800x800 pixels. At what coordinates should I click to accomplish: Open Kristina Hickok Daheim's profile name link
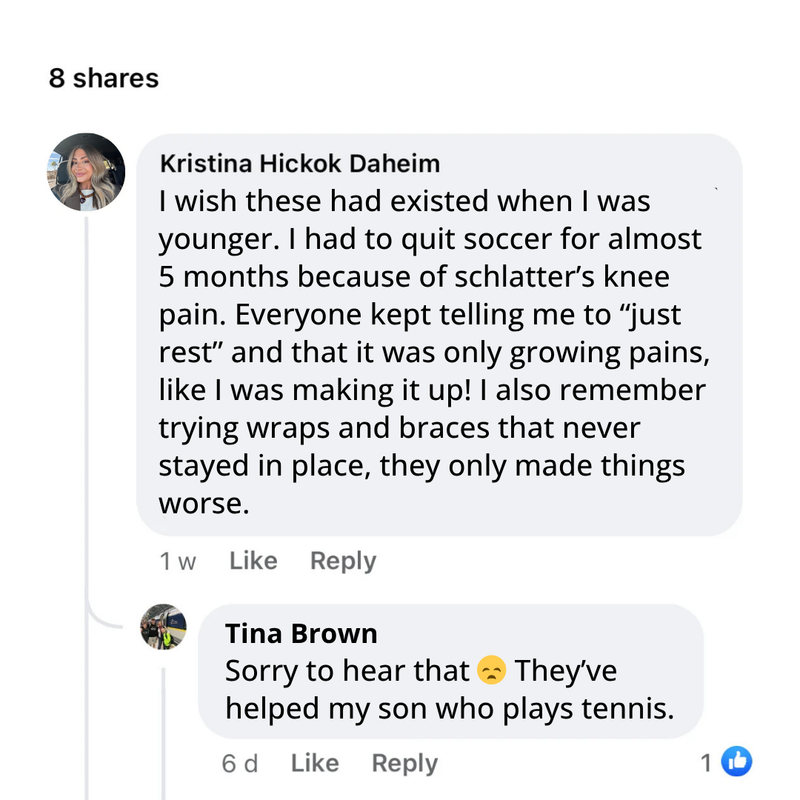click(300, 163)
